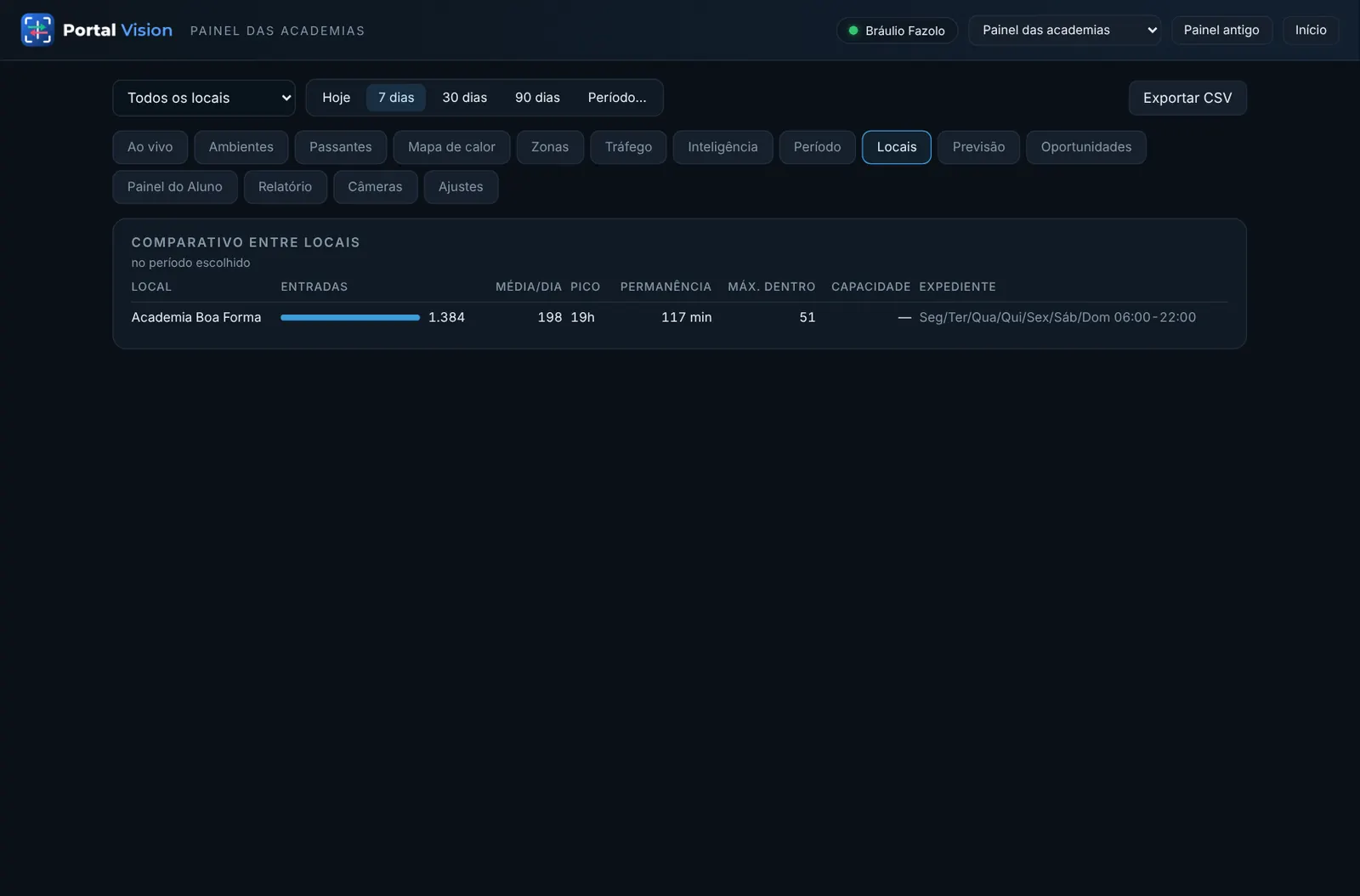Viewport: 1360px width, 896px height.
Task: Choose the custom Período... range
Action: point(617,98)
